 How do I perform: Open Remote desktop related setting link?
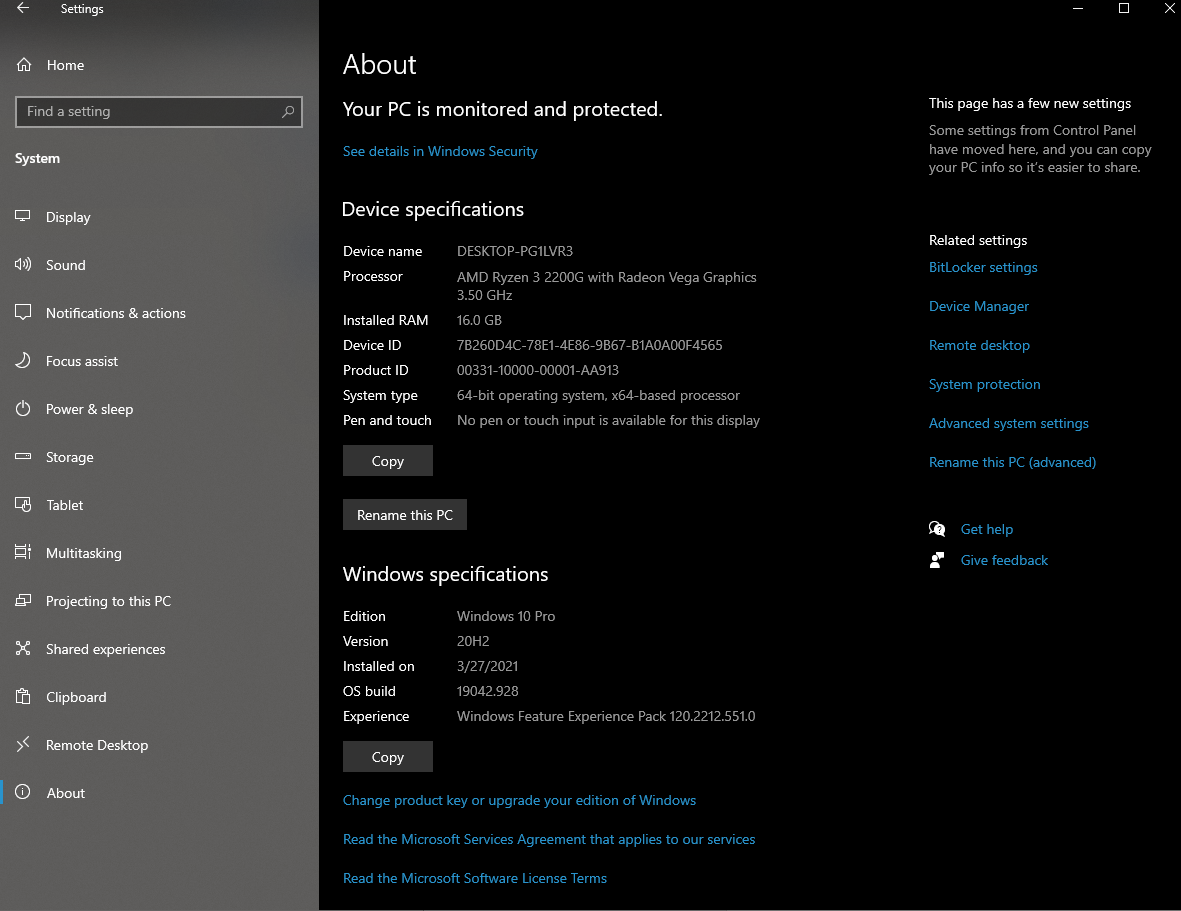click(x=979, y=346)
